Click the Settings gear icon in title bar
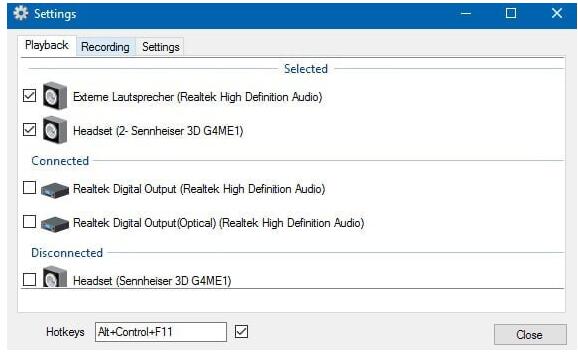 [x=21, y=13]
